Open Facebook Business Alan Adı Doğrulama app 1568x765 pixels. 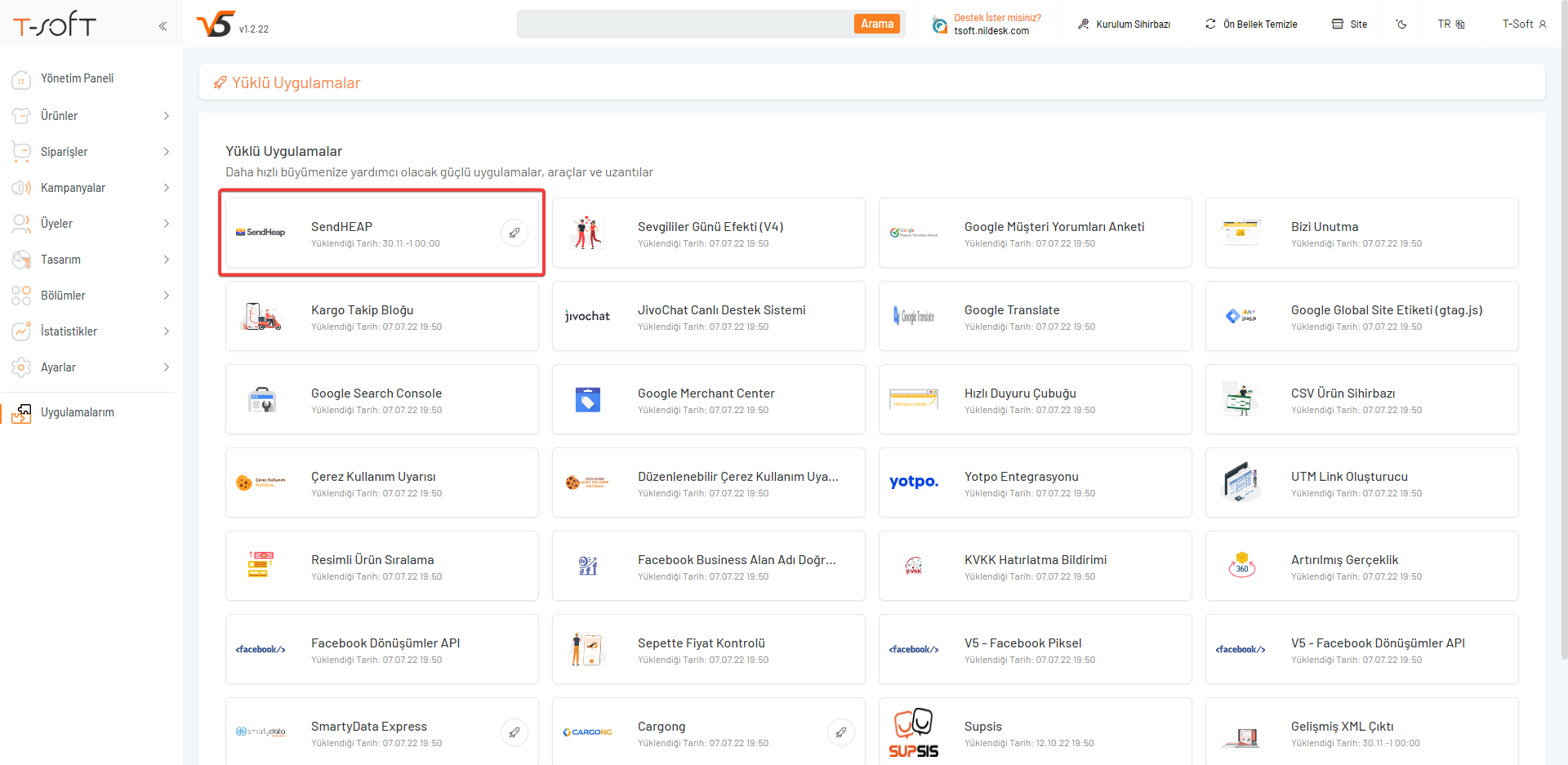click(709, 566)
